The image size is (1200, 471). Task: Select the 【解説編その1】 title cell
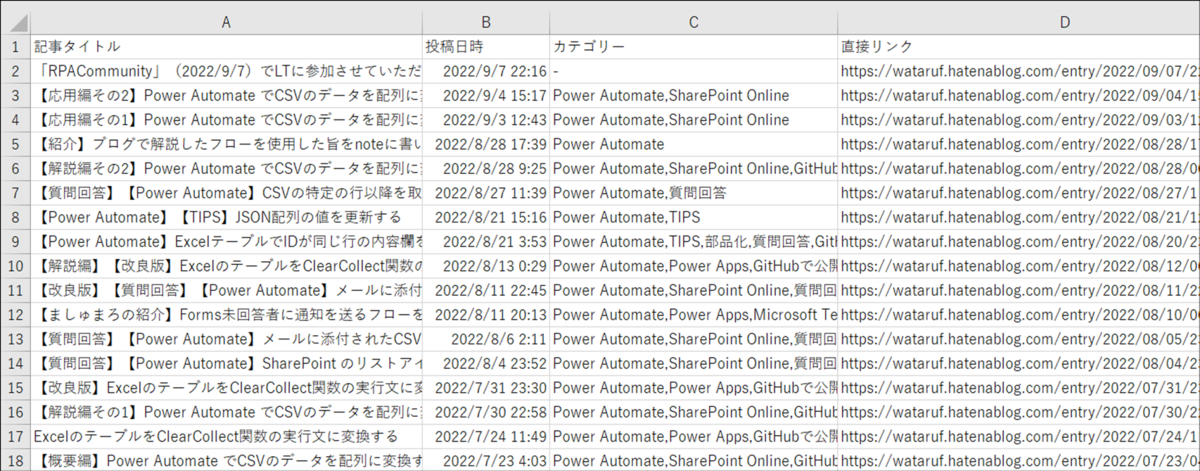pos(226,412)
